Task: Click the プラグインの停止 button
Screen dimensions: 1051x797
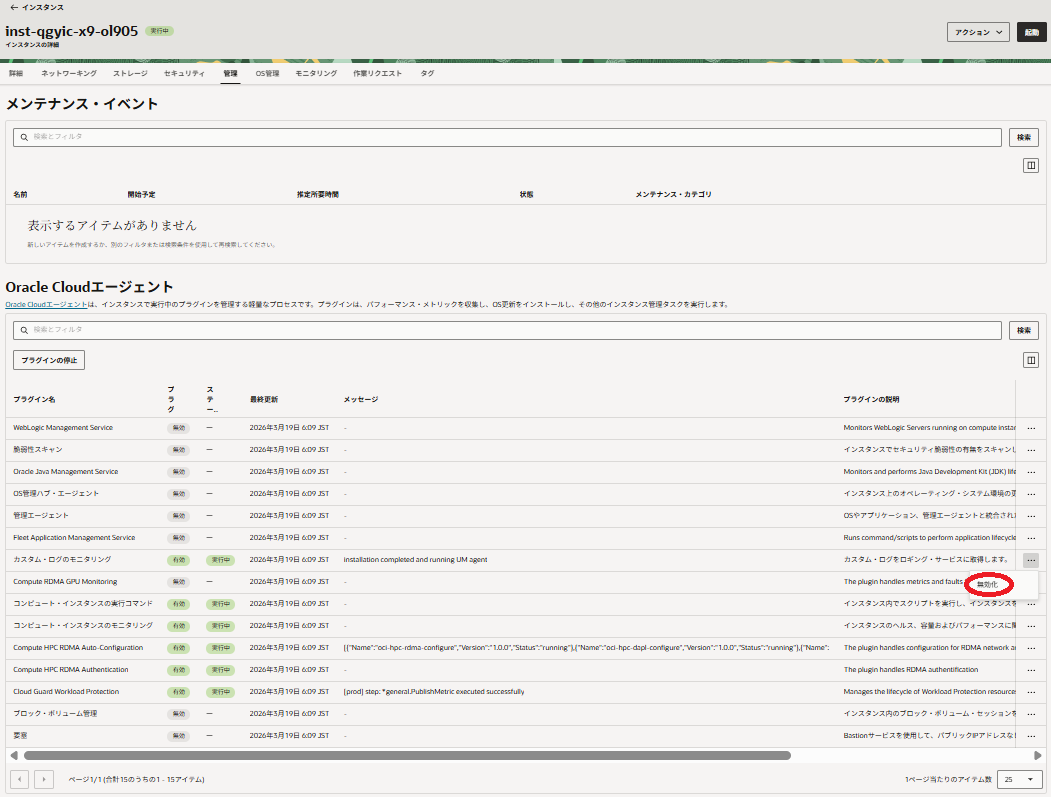Action: (x=49, y=360)
